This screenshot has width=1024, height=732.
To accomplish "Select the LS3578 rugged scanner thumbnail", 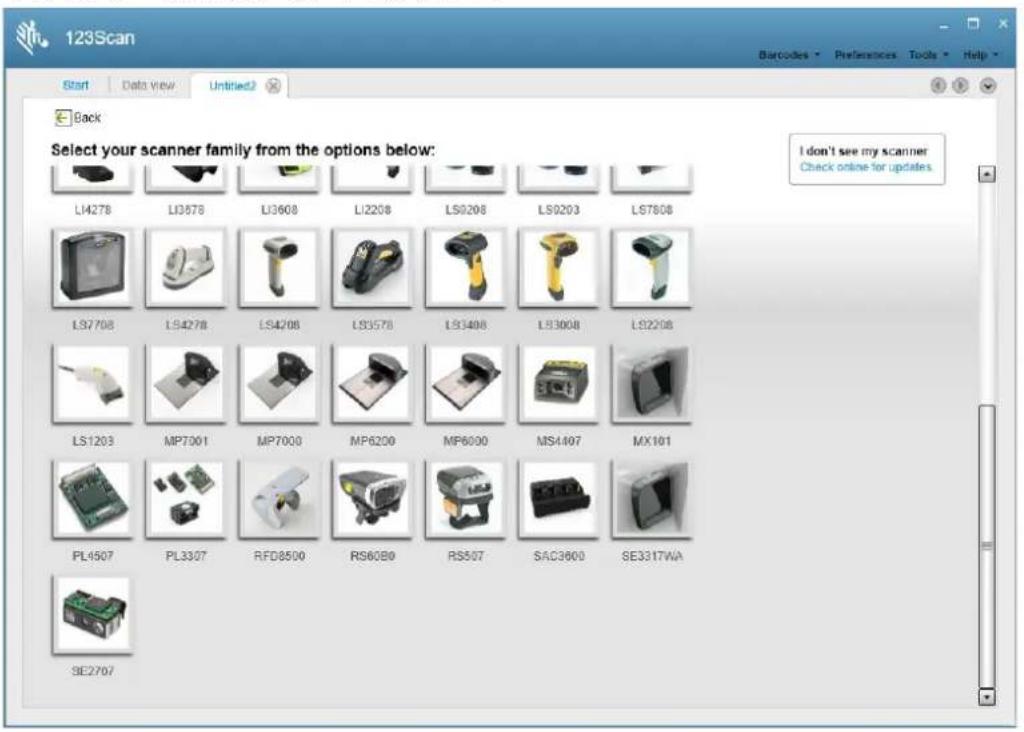I will point(372,268).
